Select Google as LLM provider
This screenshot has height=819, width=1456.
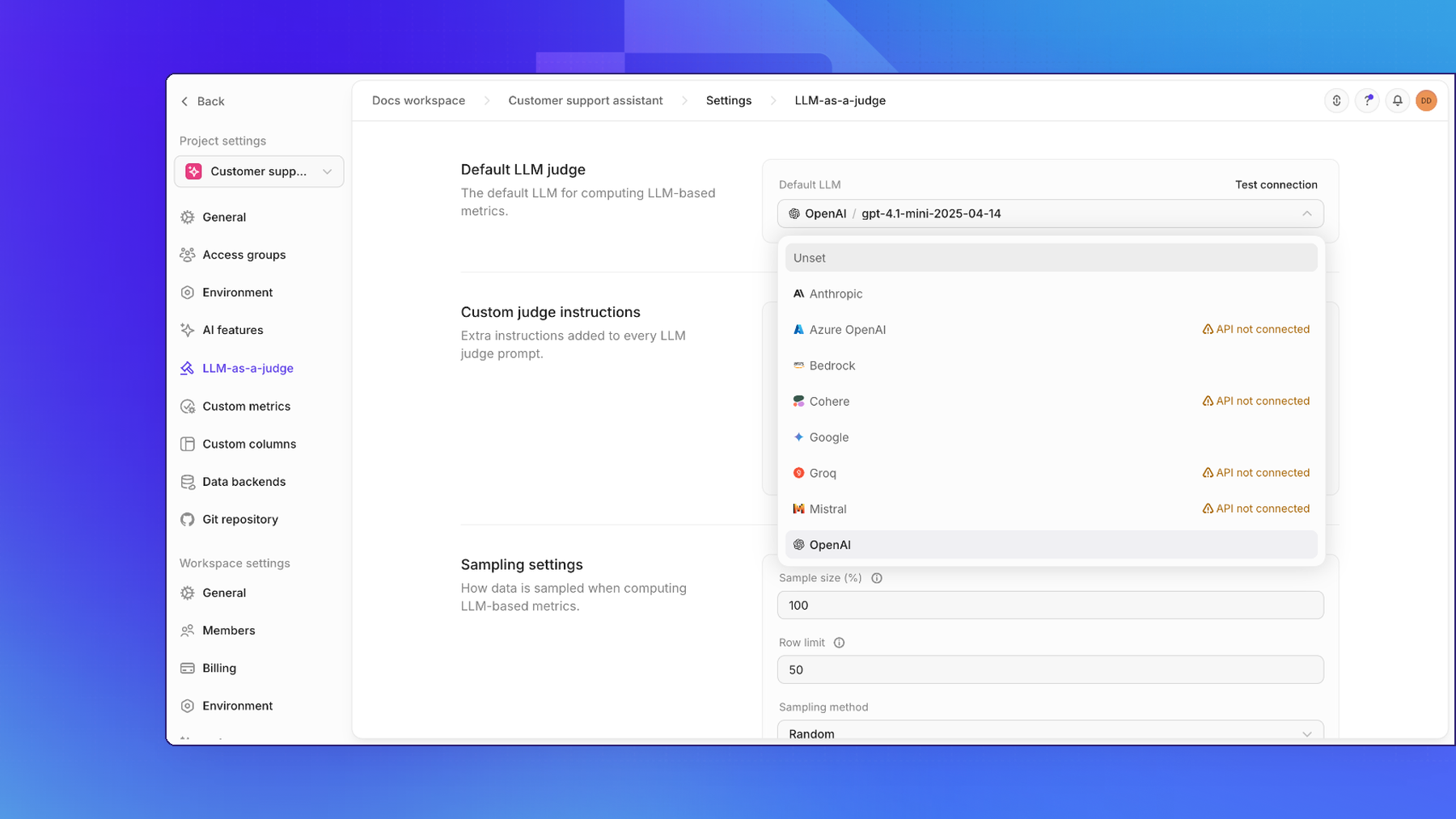coord(1051,437)
